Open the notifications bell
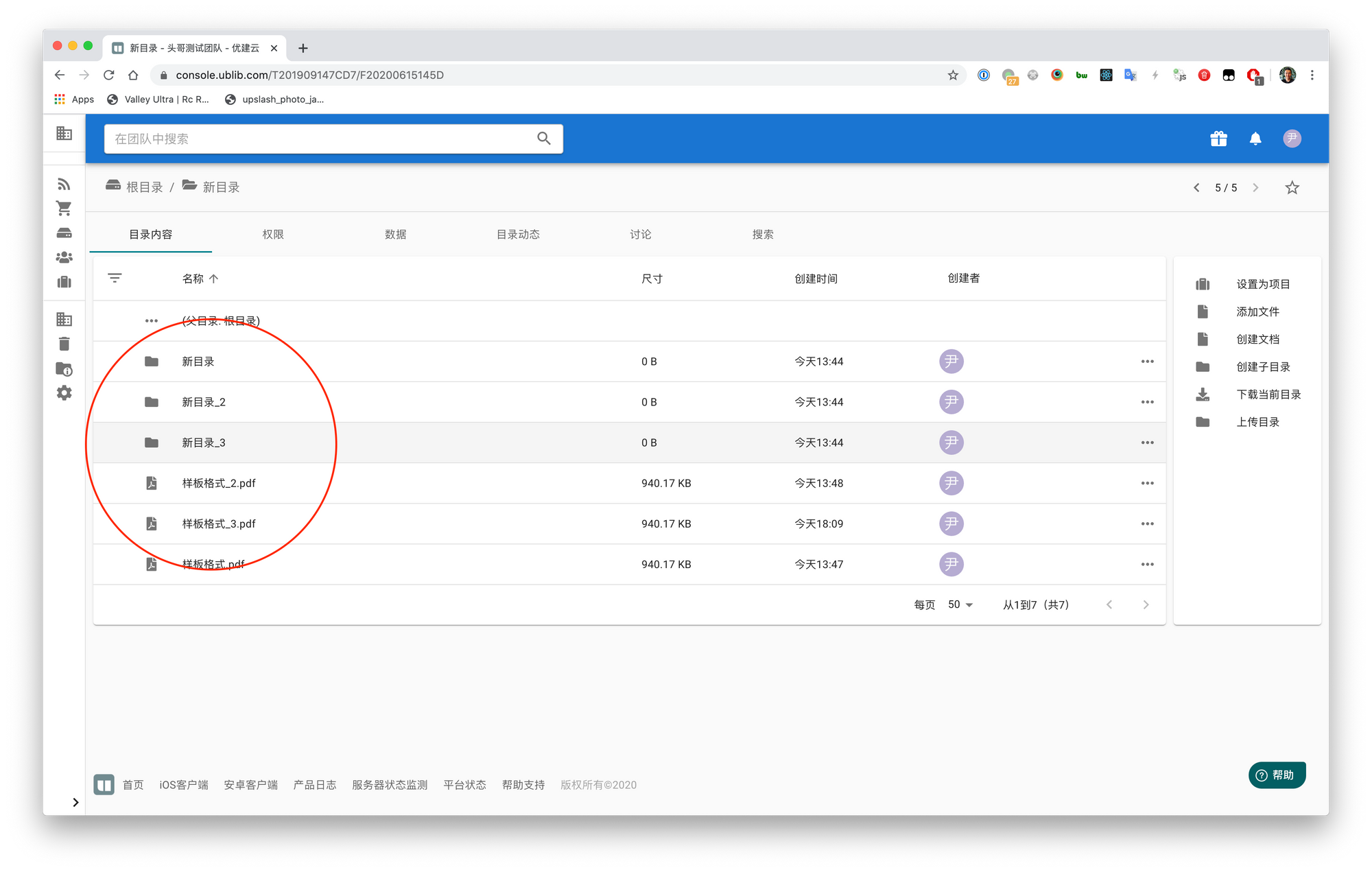Image resolution: width=1372 pixels, height=872 pixels. click(1255, 139)
